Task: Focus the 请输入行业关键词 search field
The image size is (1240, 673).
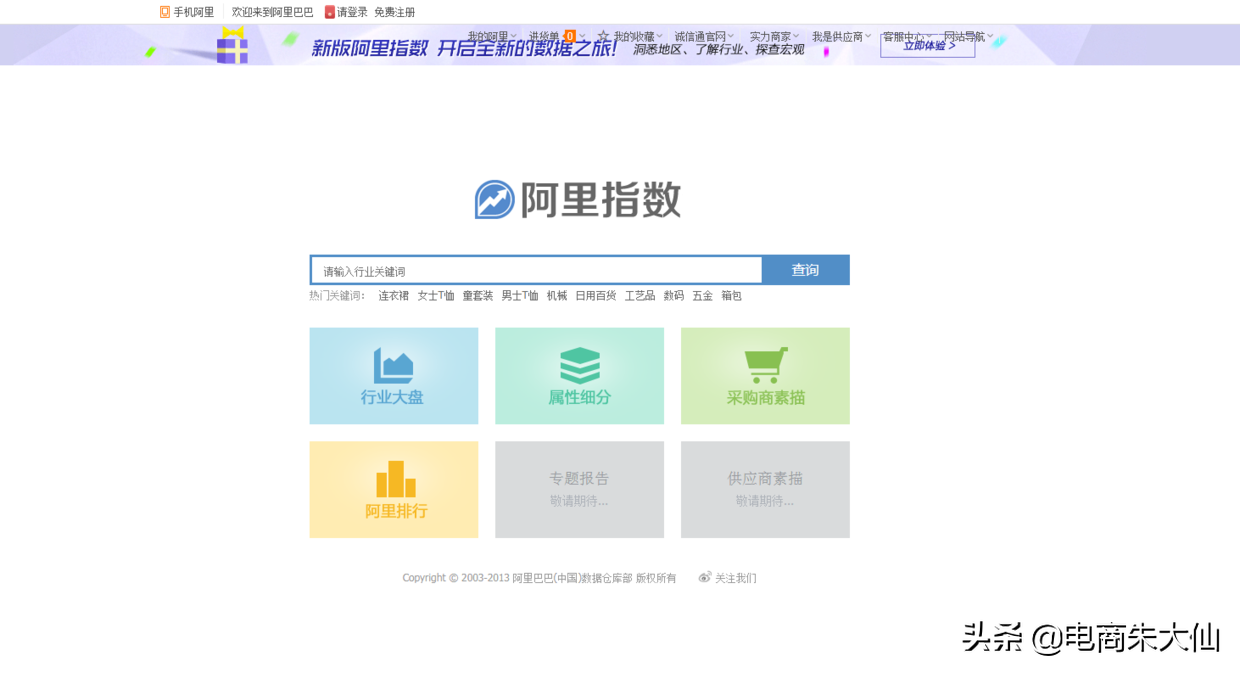Action: click(536, 271)
